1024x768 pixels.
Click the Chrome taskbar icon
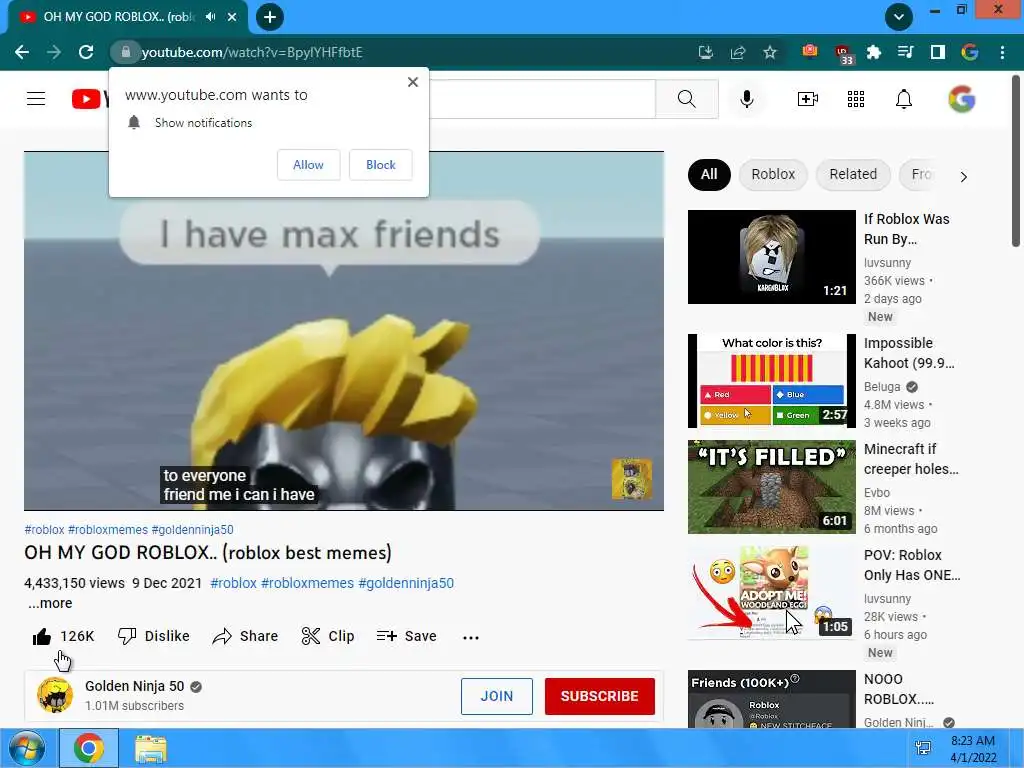(89, 748)
